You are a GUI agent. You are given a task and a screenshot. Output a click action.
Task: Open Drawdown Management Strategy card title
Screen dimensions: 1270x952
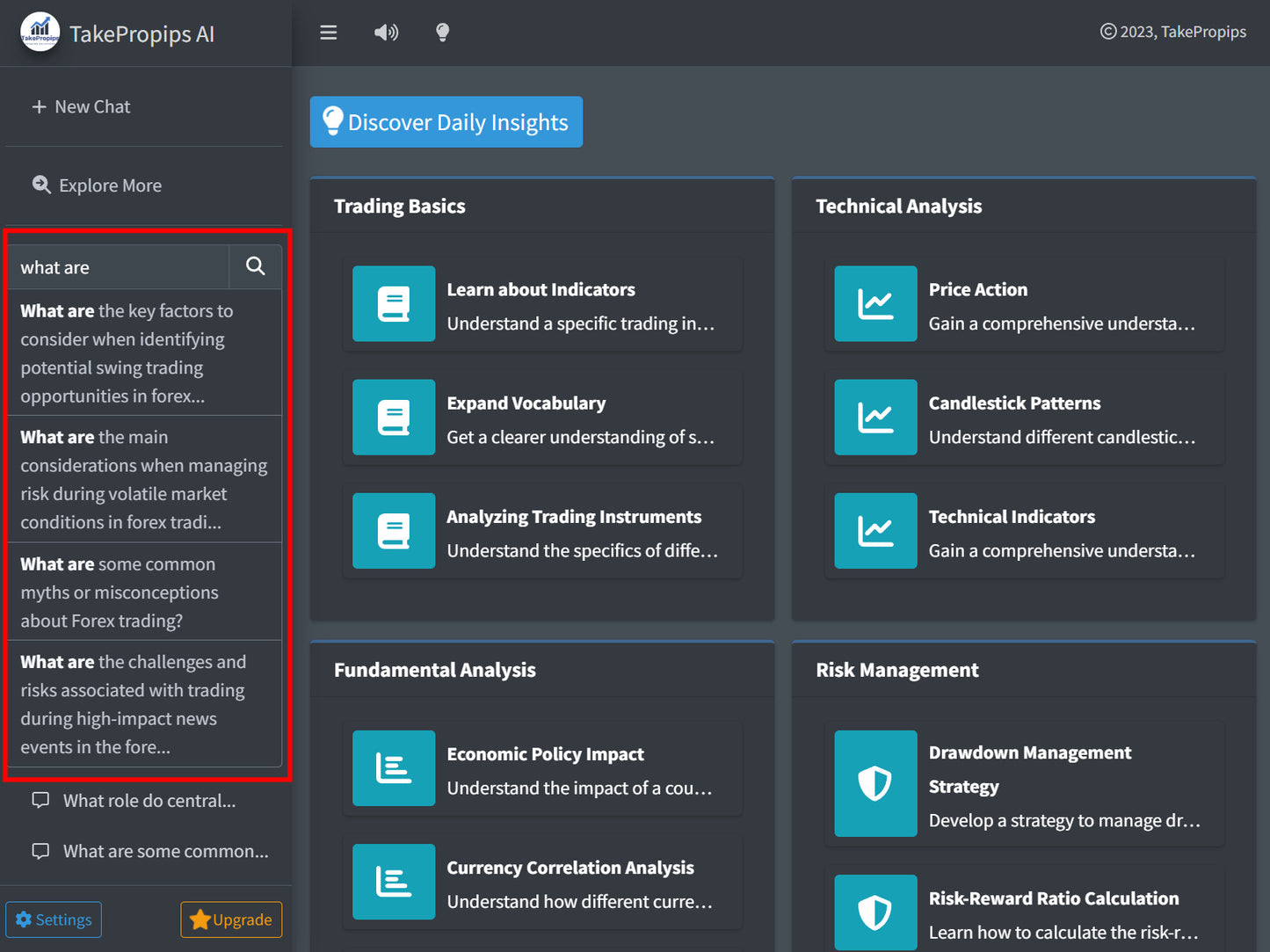1030,769
